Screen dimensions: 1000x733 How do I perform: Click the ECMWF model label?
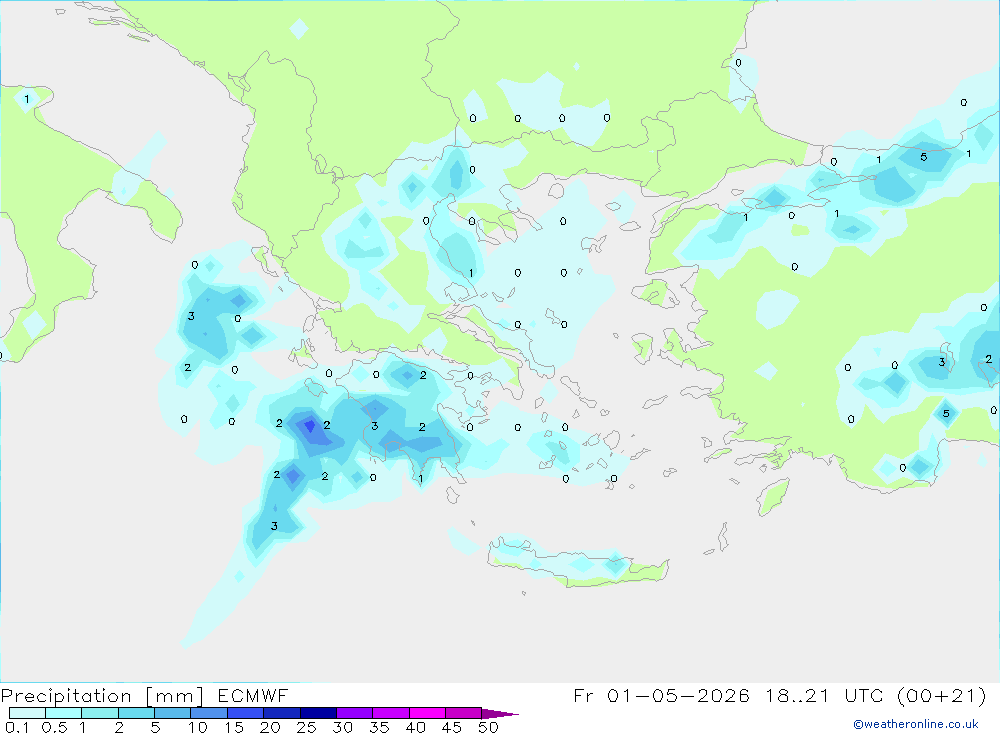pos(253,695)
